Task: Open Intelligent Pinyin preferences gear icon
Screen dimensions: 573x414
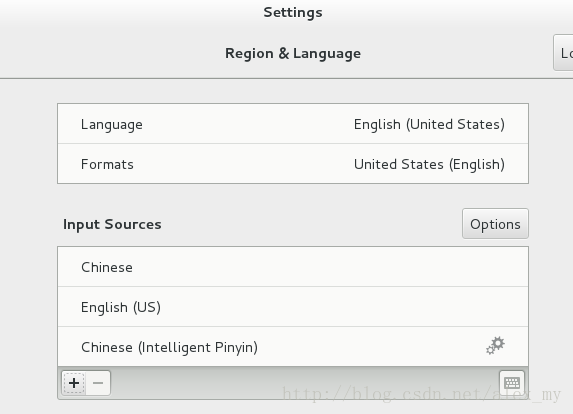Action: (495, 346)
